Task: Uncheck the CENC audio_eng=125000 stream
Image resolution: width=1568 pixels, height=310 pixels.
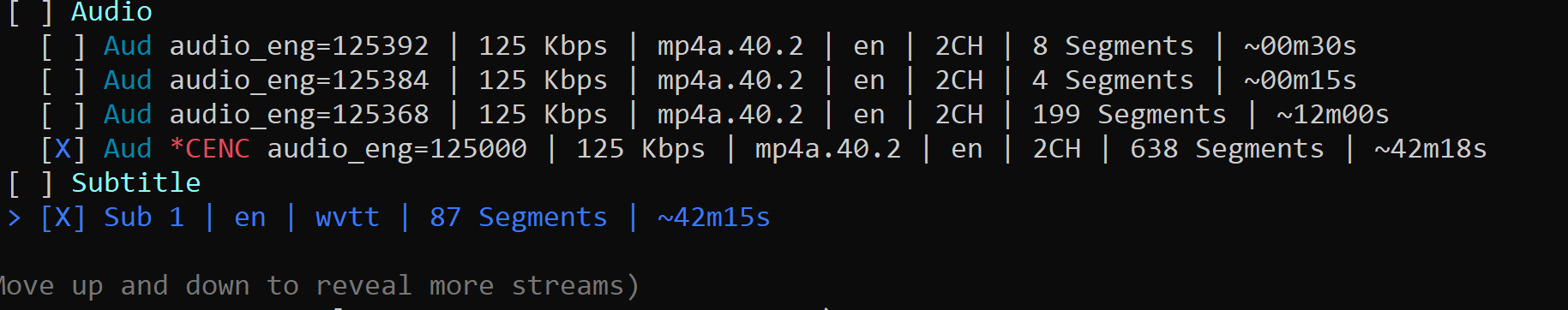Action: 63,149
